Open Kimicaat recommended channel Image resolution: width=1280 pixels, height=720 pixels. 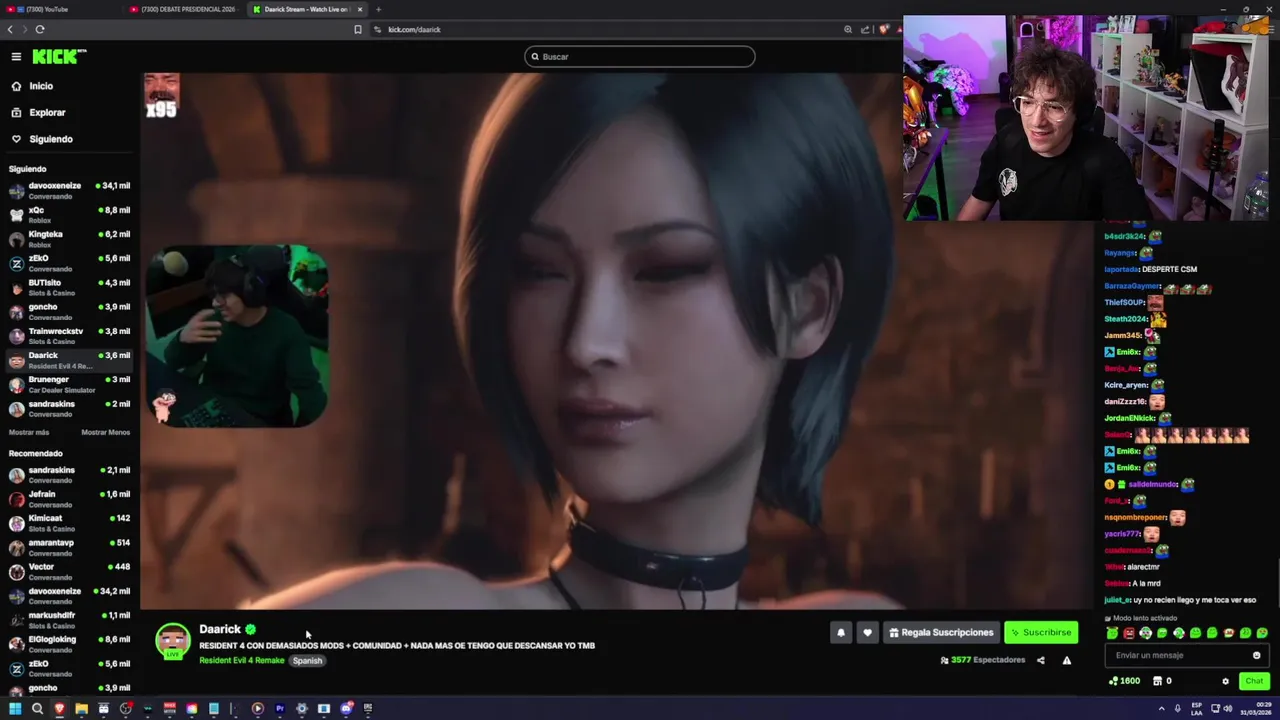coord(70,522)
